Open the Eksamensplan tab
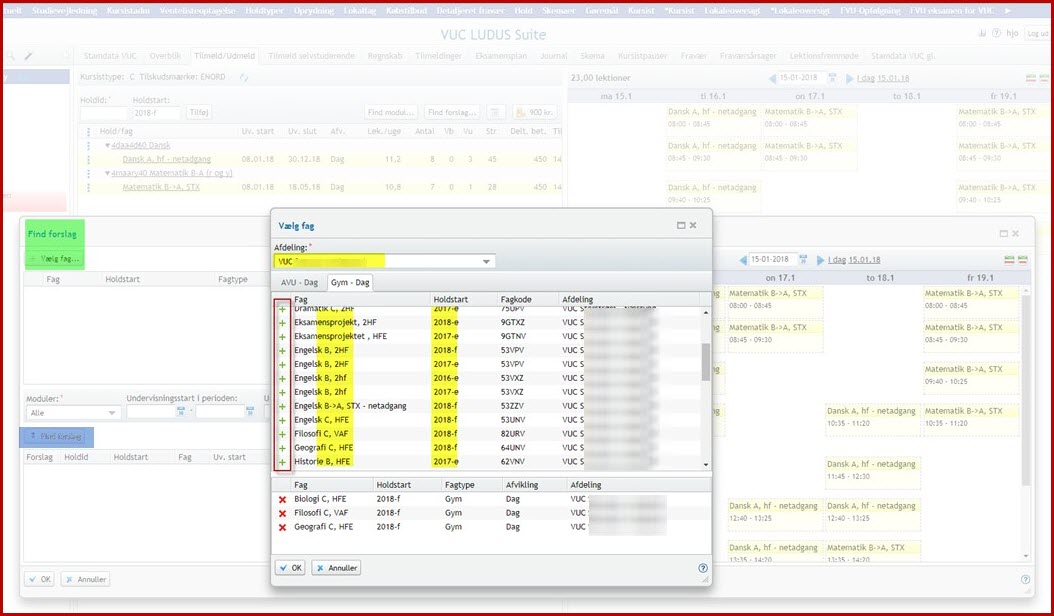Screen dimensions: 1054x616 click(501, 56)
